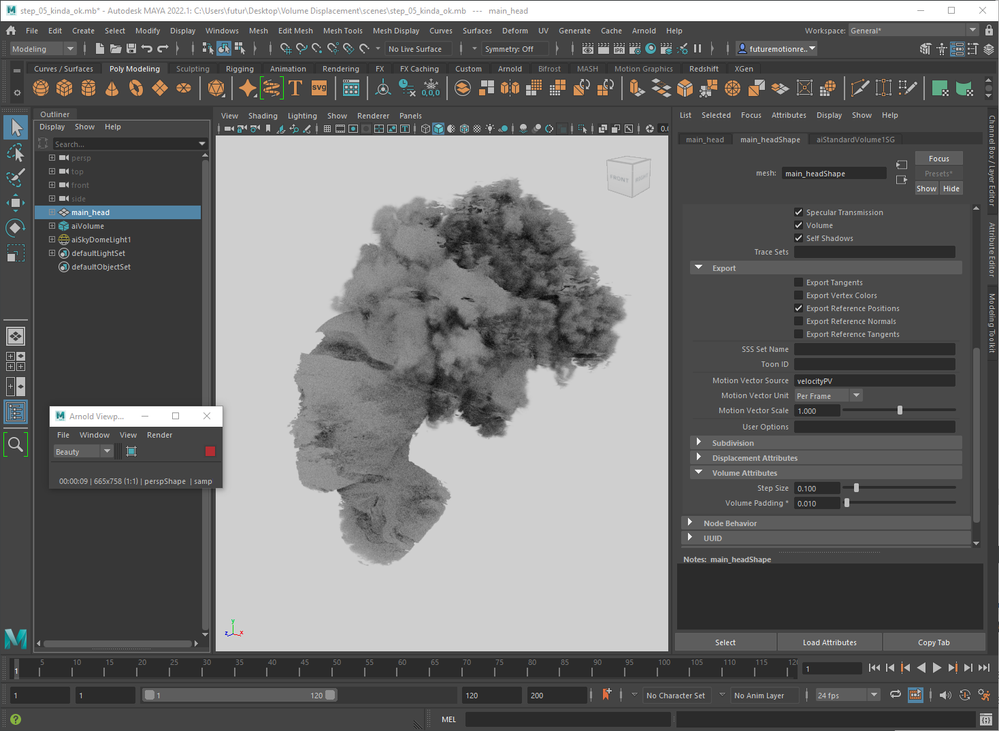Click the Load Attributes button
This screenshot has width=999, height=731.
pos(829,643)
